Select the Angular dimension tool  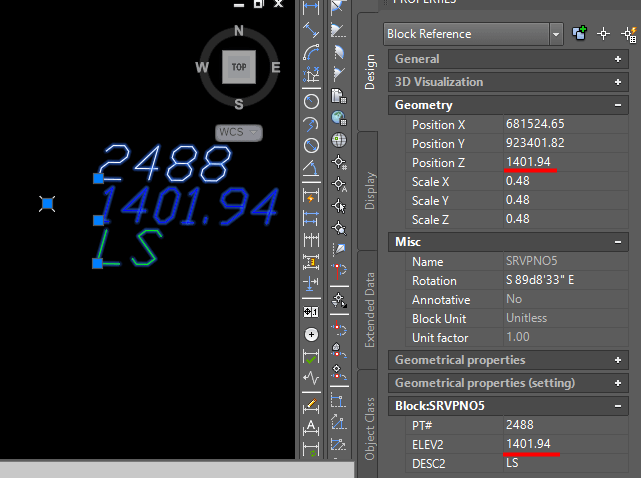(x=311, y=168)
